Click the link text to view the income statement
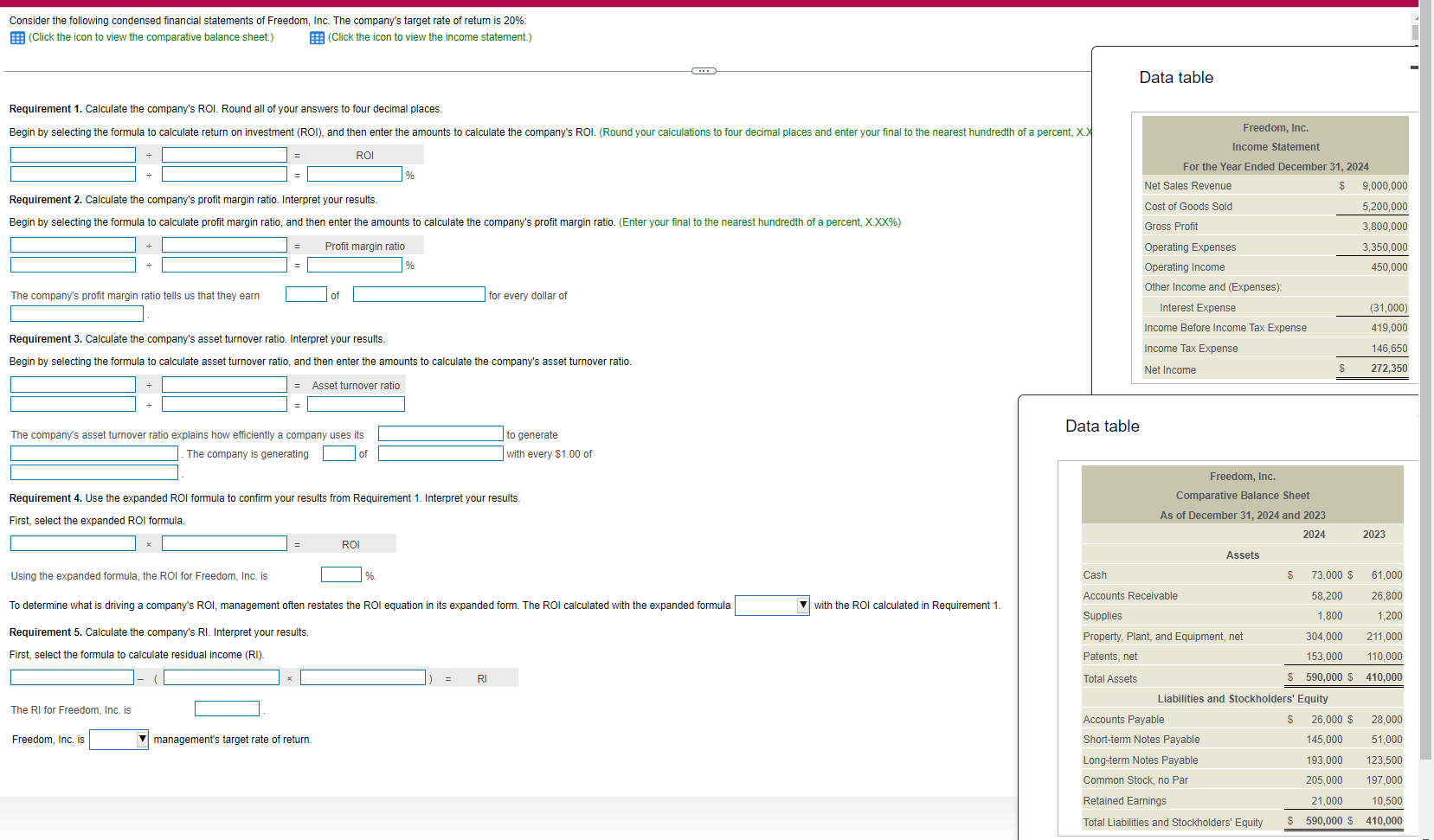Image resolution: width=1434 pixels, height=840 pixels. click(430, 37)
